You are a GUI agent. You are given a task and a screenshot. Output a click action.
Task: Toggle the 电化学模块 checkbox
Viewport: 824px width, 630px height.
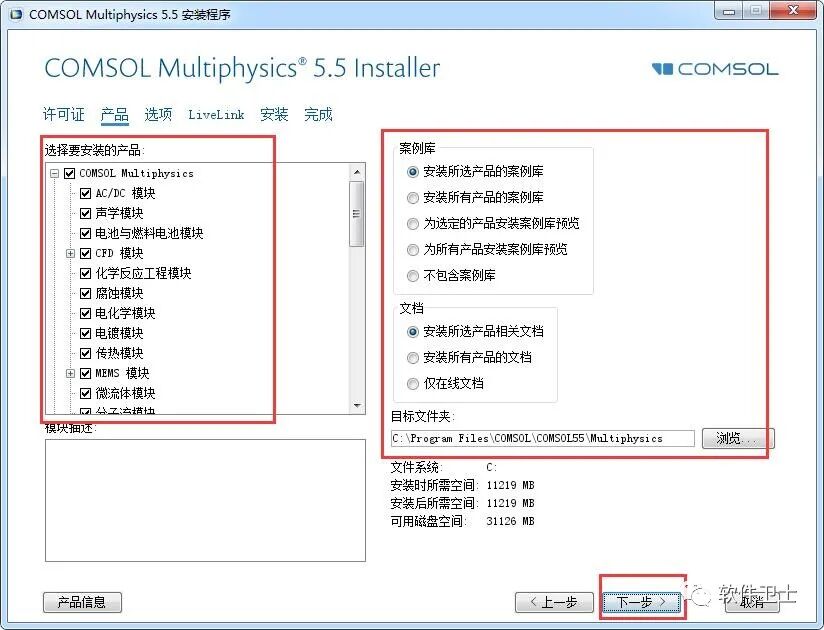pyautogui.click(x=86, y=313)
